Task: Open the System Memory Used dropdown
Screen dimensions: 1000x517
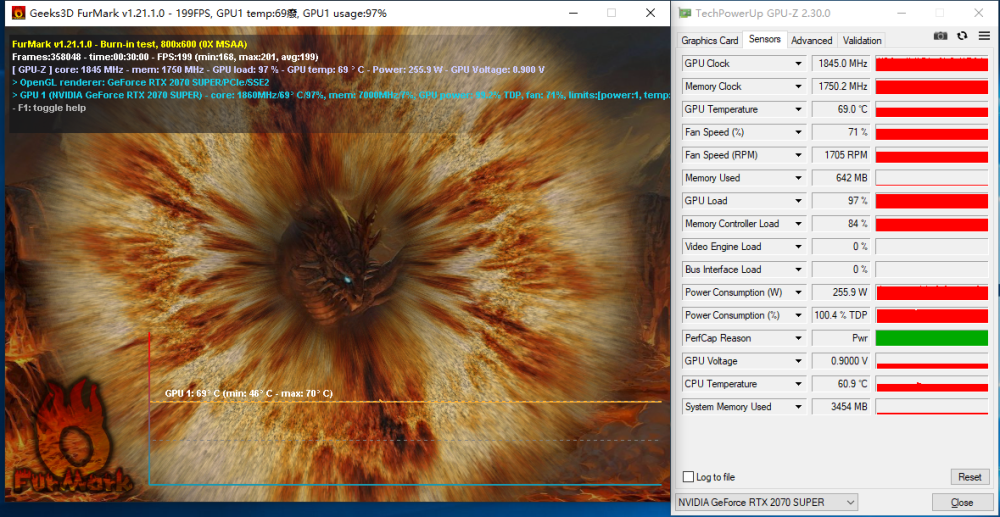Action: 798,407
